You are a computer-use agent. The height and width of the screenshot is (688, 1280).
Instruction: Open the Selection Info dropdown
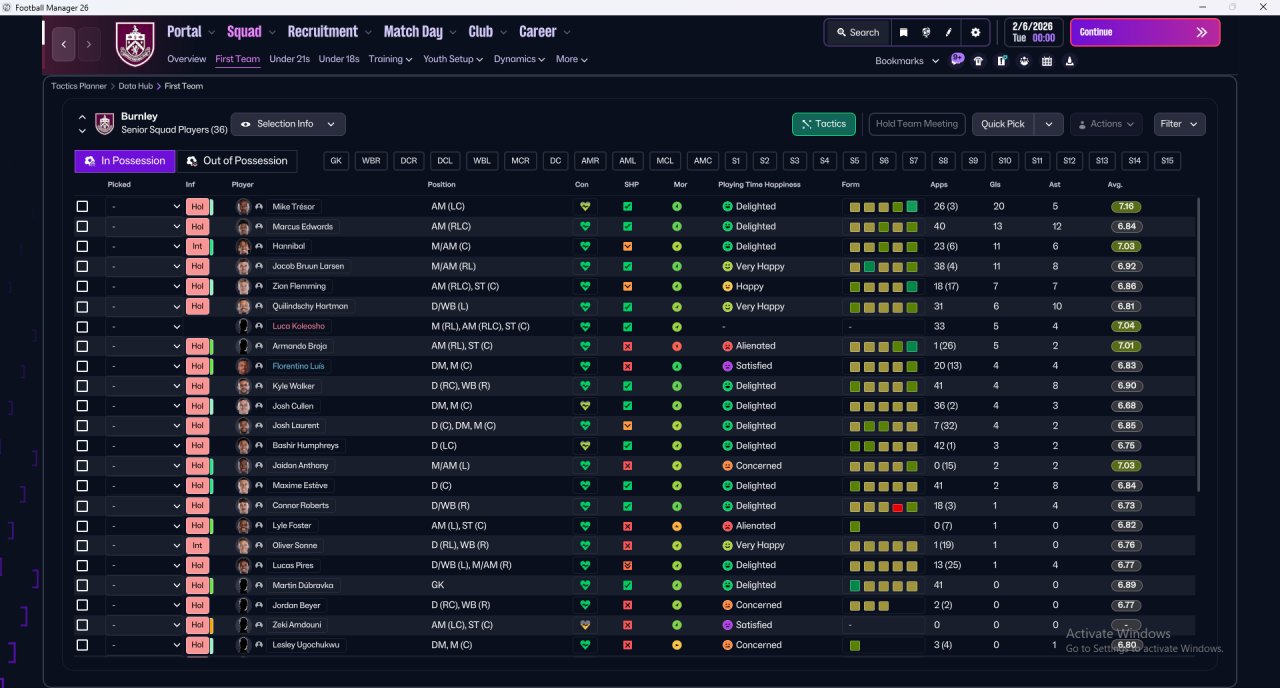[x=289, y=124]
